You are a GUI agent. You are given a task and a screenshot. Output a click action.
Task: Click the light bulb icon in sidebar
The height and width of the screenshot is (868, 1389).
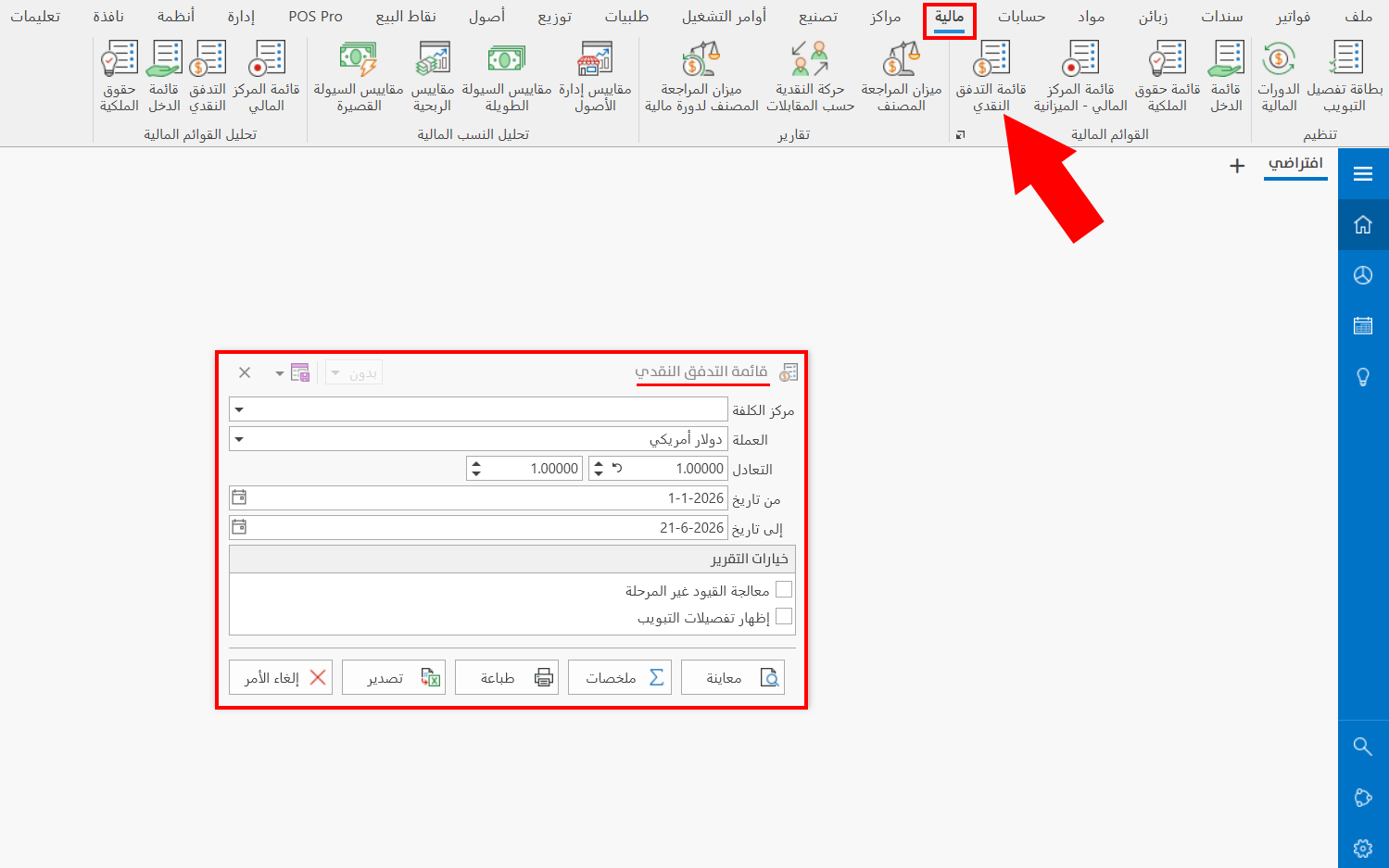(x=1363, y=377)
